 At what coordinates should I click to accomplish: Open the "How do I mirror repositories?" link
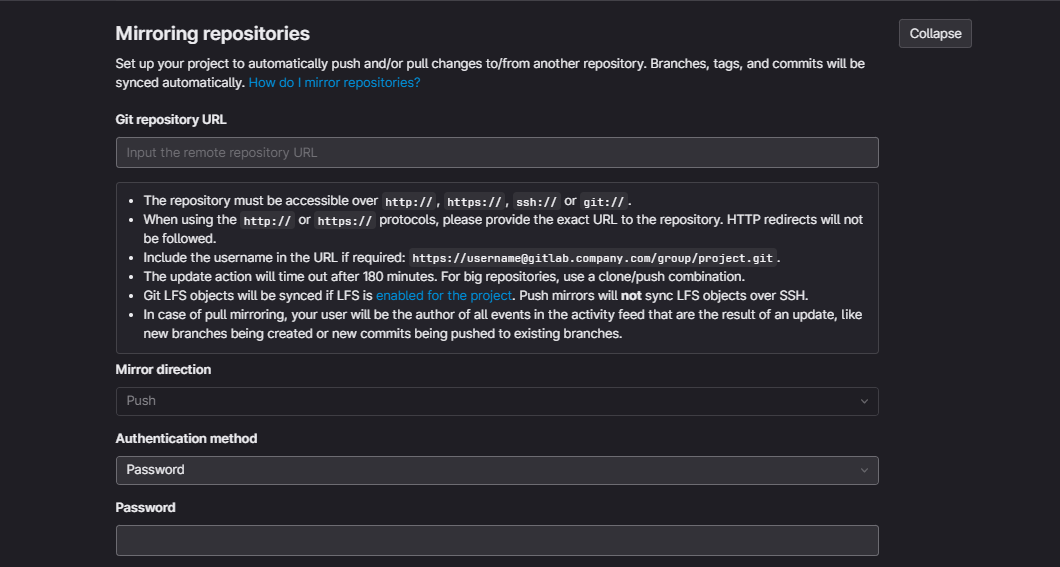pyautogui.click(x=334, y=83)
